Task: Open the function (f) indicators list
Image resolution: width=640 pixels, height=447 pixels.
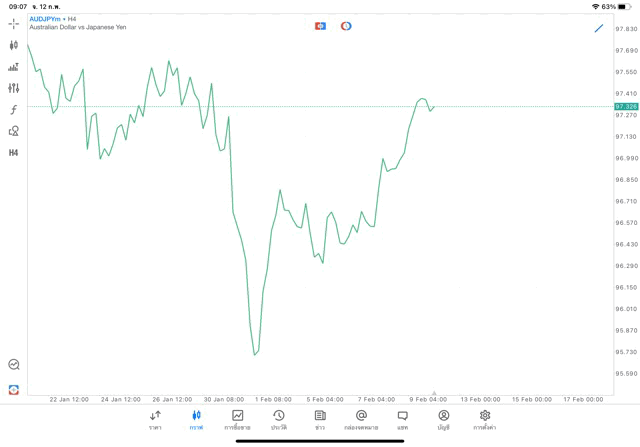Action: (x=13, y=110)
